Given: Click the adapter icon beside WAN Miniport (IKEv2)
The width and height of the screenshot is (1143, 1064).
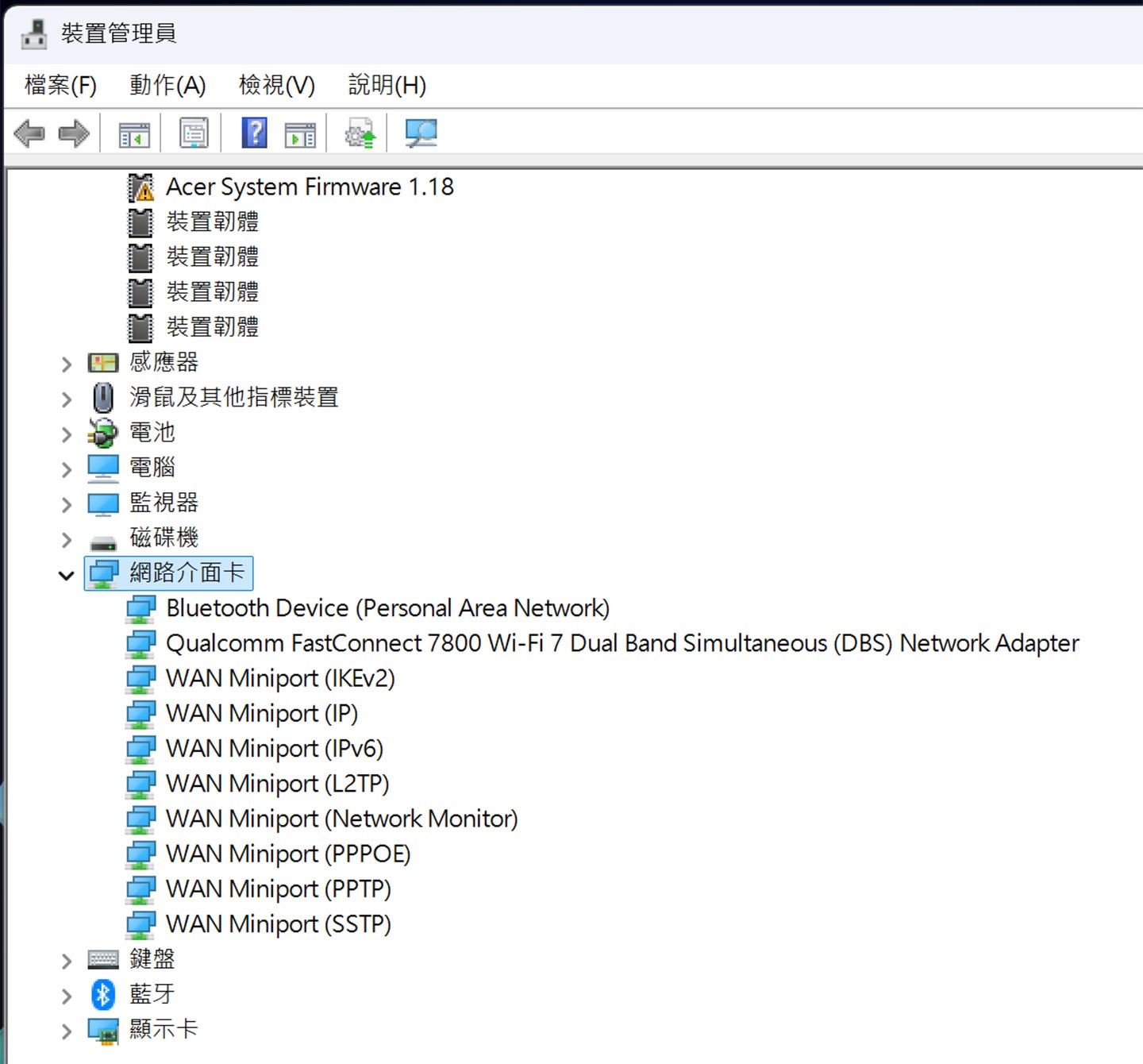Looking at the screenshot, I should click(140, 679).
